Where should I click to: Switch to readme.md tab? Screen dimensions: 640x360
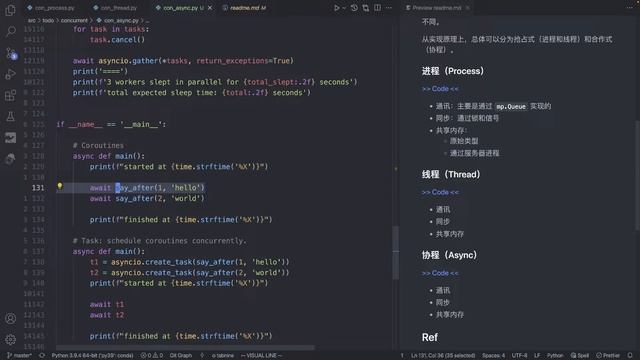(244, 8)
